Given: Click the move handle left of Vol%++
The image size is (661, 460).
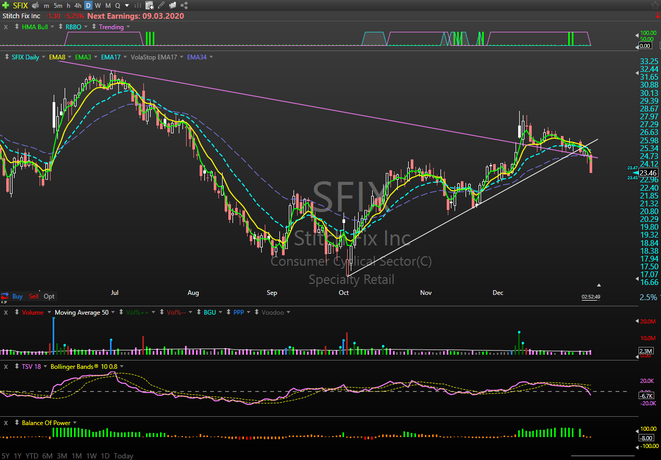Looking at the screenshot, I should coord(121,312).
